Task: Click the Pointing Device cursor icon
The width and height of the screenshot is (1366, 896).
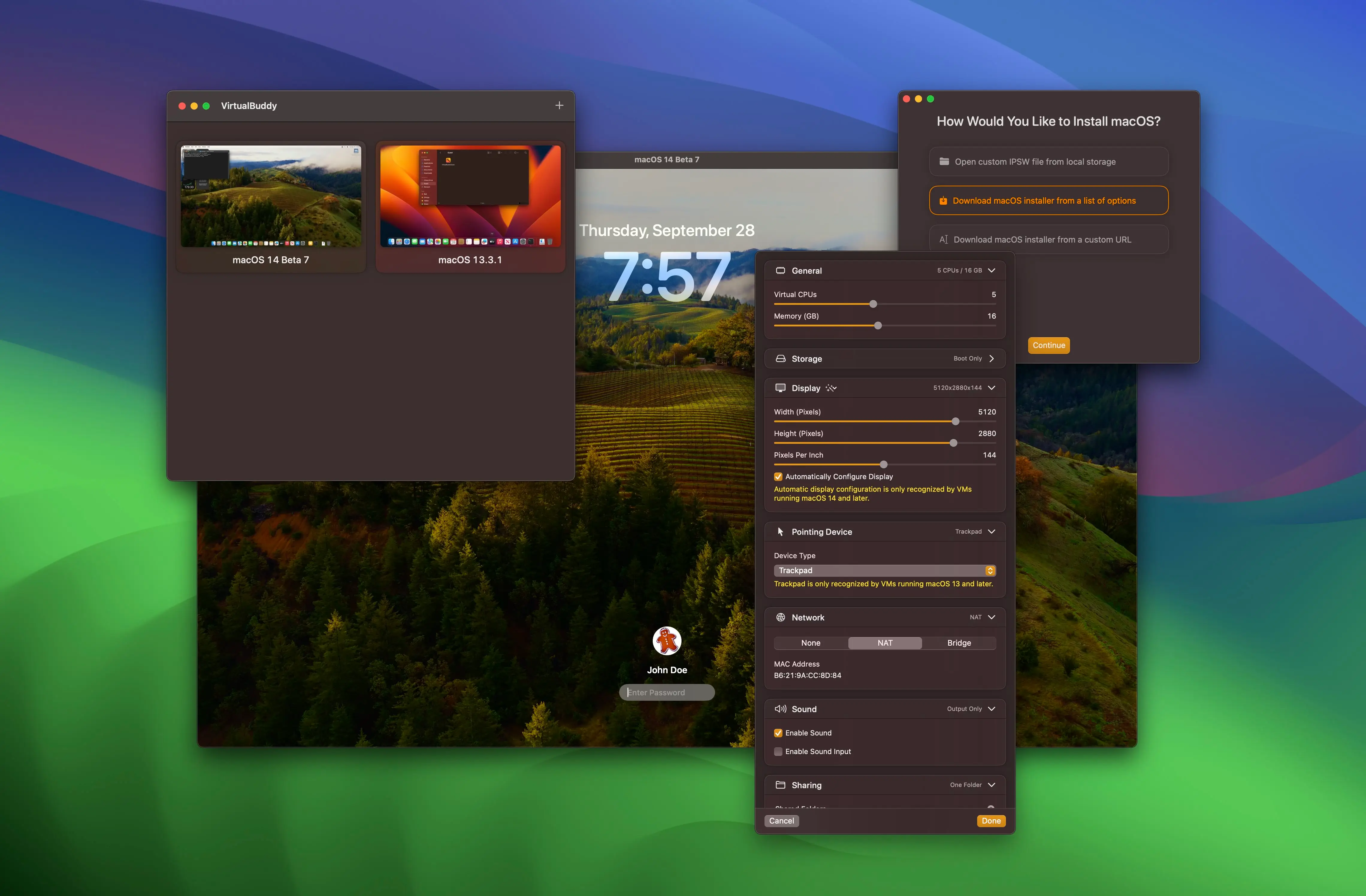Action: pos(780,531)
